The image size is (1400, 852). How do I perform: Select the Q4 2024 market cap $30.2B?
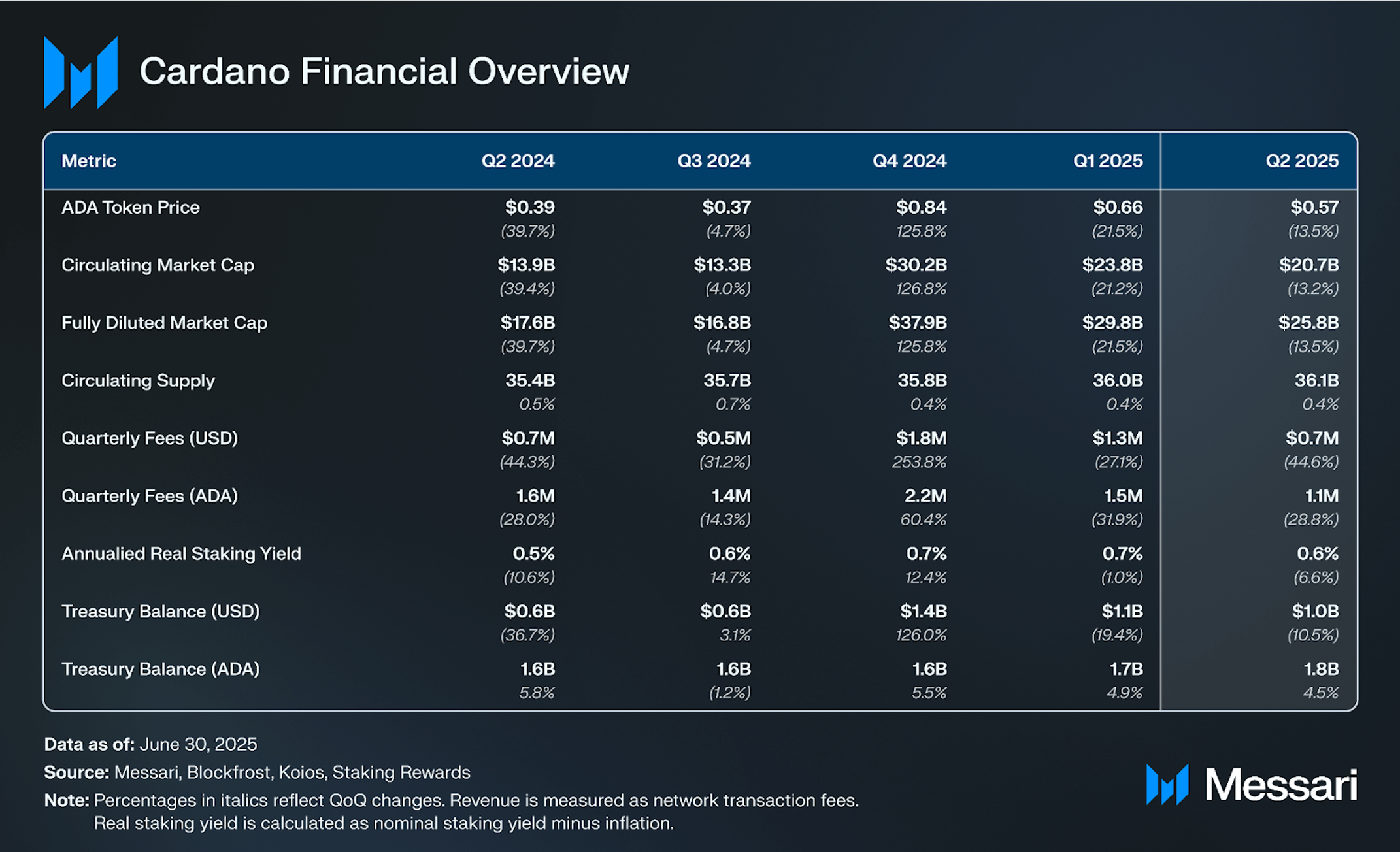(x=916, y=265)
